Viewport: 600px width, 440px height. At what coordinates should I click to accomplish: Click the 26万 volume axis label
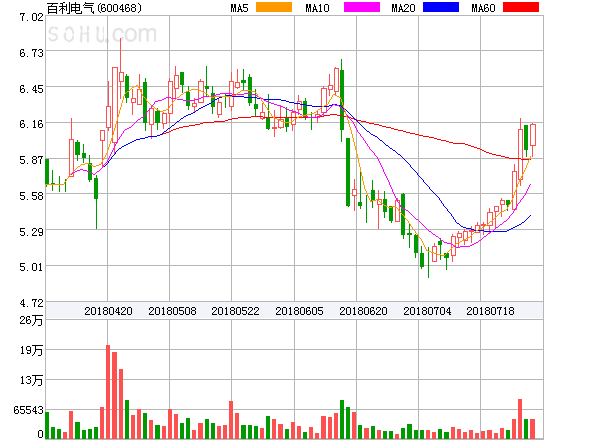click(31, 320)
